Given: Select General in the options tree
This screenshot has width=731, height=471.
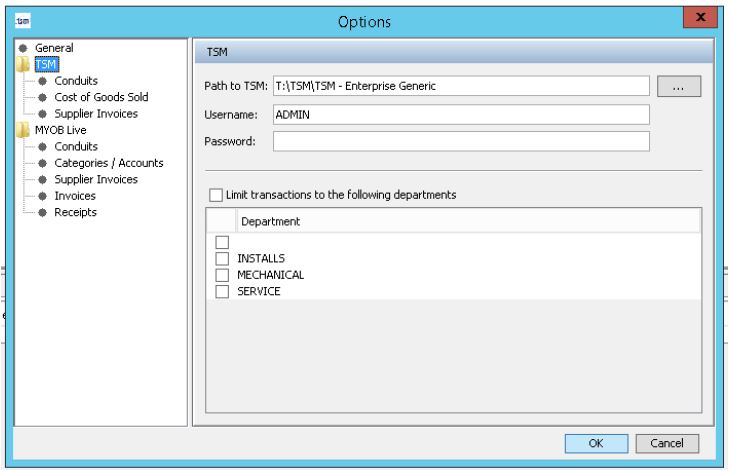Looking at the screenshot, I should click(x=53, y=48).
